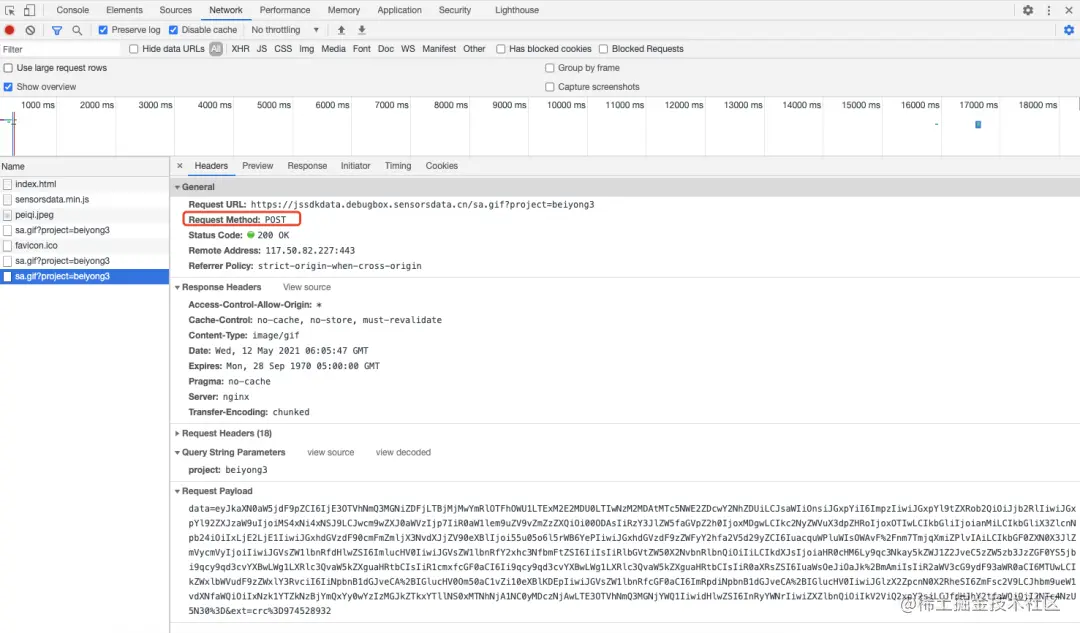
Task: Open the Cookies detail tab
Action: [x=442, y=166]
